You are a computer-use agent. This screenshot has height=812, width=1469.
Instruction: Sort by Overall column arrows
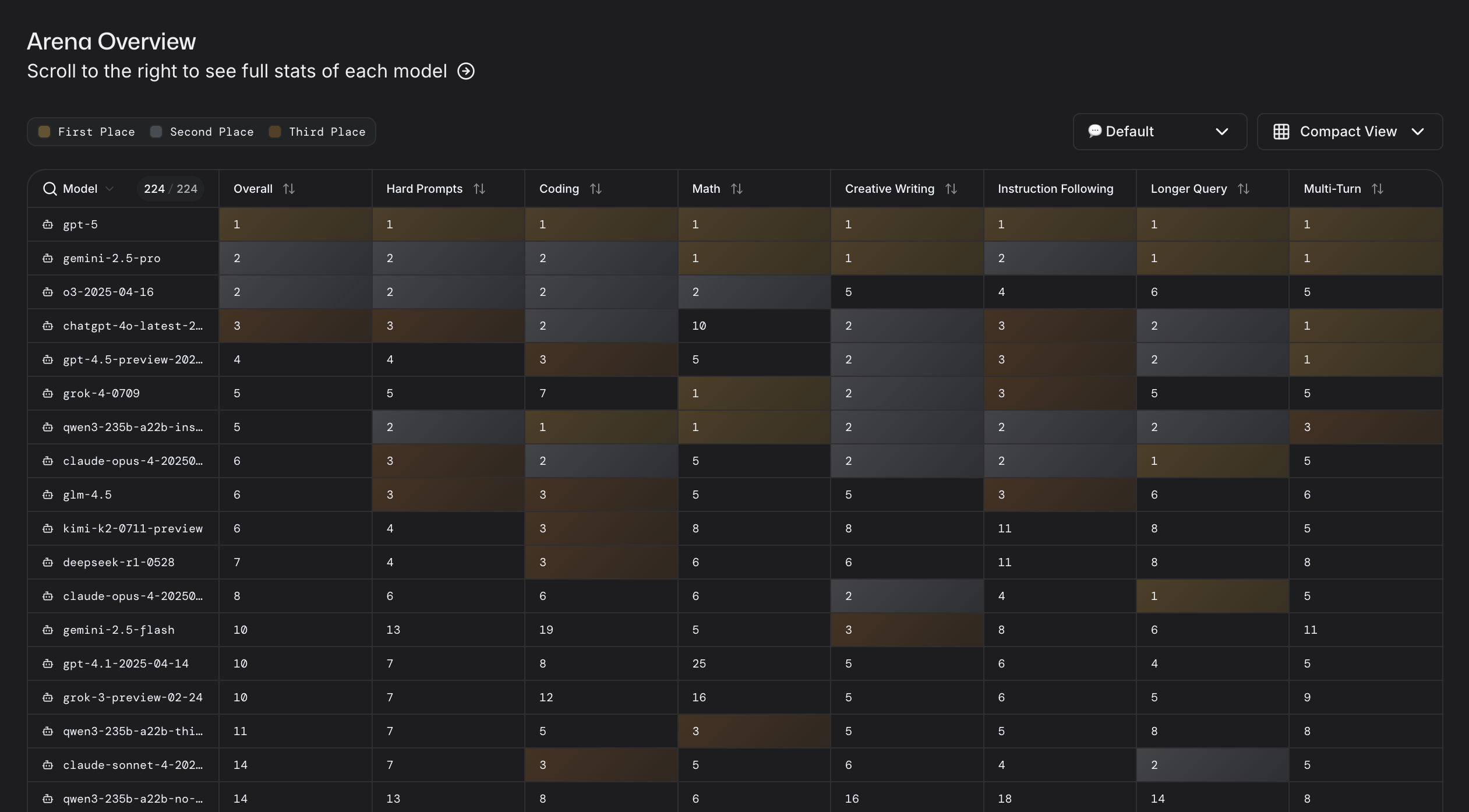point(289,189)
